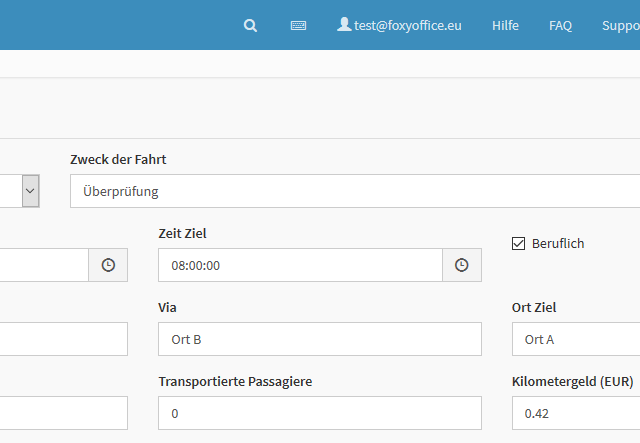The width and height of the screenshot is (640, 443).
Task: Expand the dropdown left of Zweck der Fahrt
Action: pos(30,190)
